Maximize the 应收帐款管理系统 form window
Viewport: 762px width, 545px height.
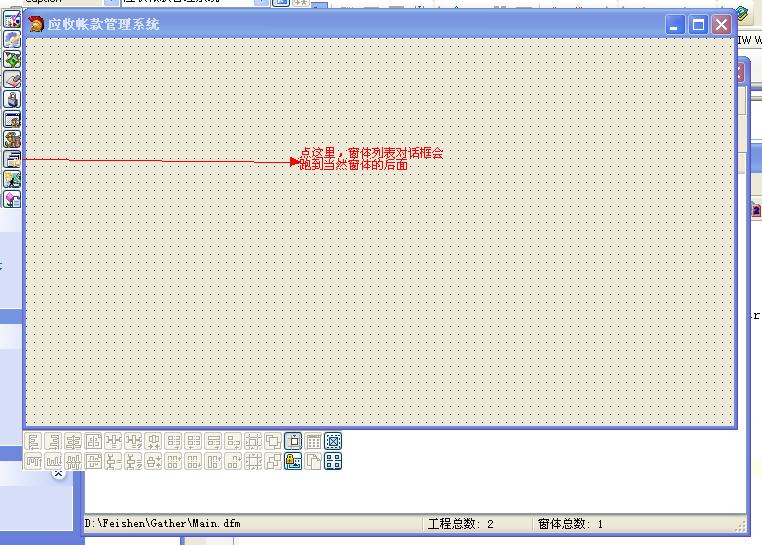(699, 25)
